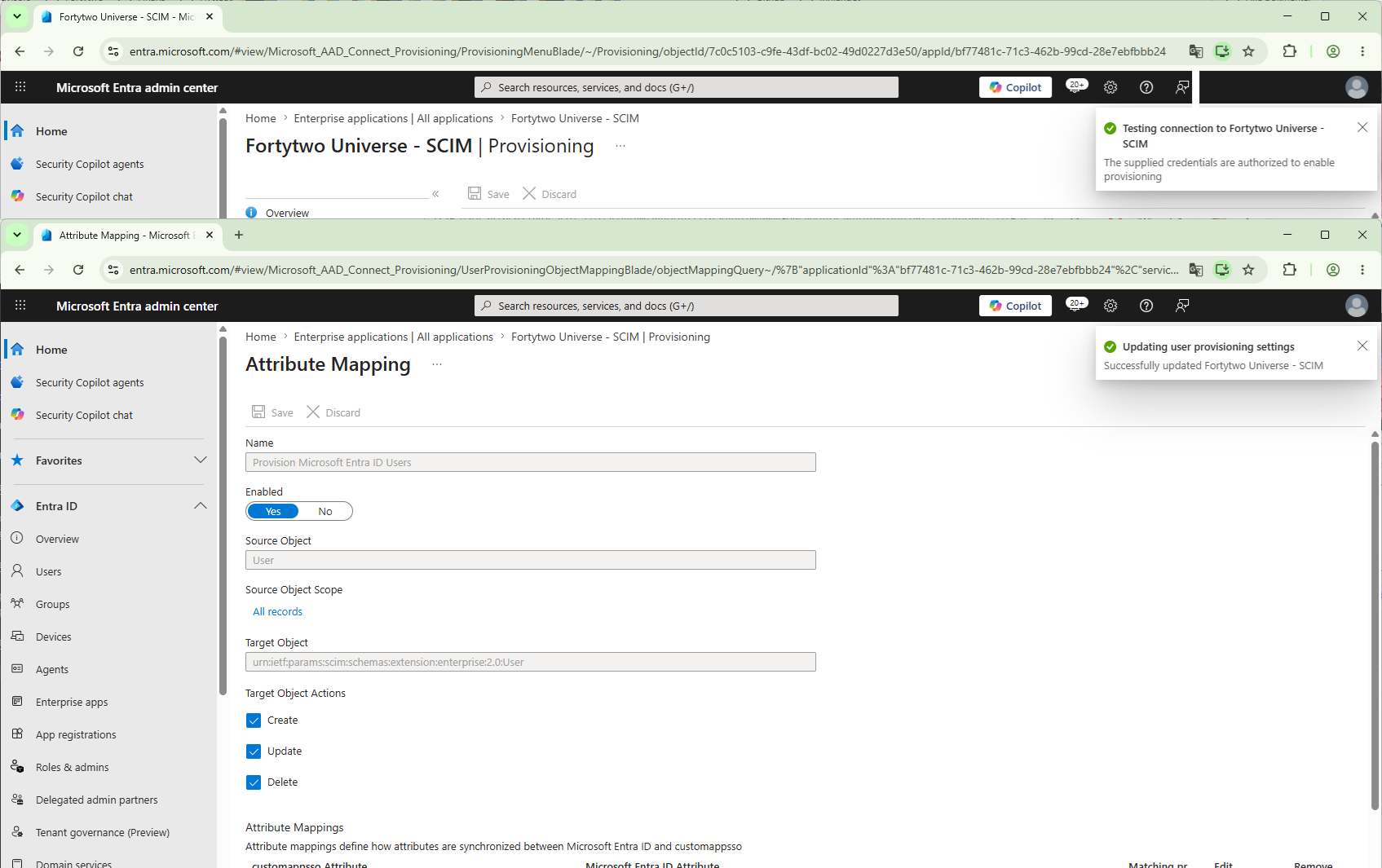The height and width of the screenshot is (868, 1382).
Task: Go back in the Provisioning browser window
Action: [x=20, y=51]
